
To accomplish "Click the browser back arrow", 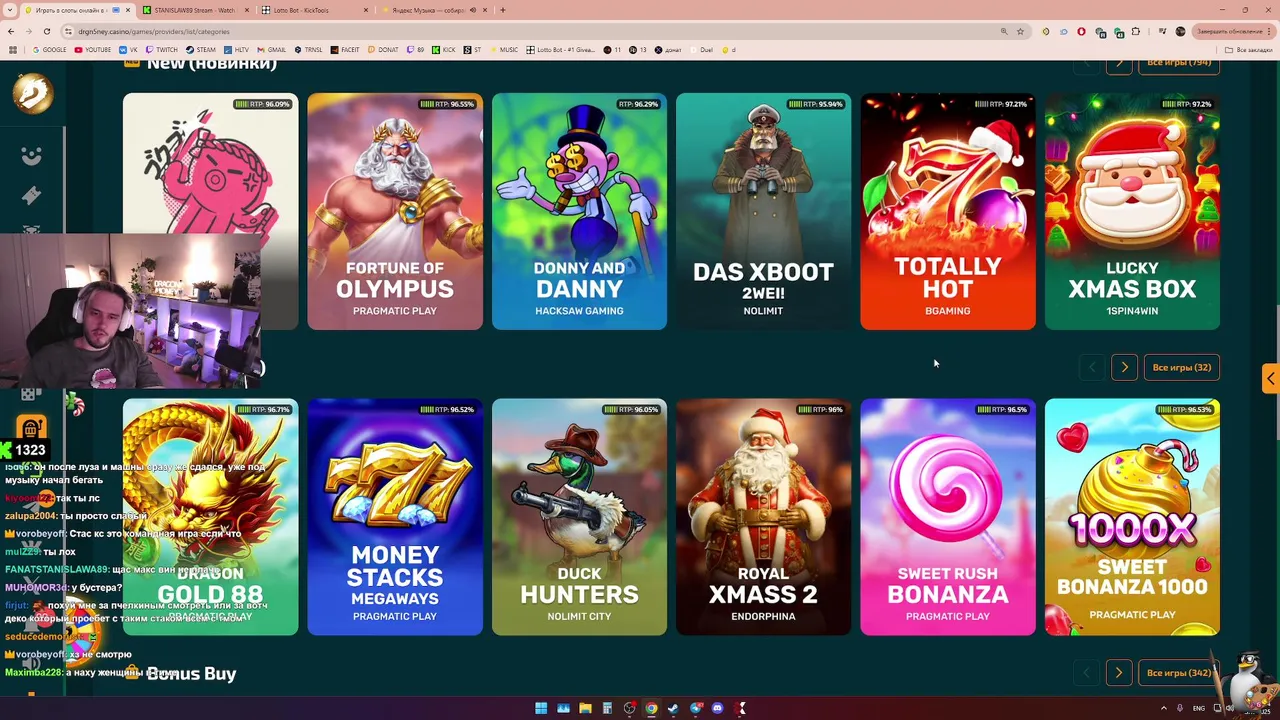I will (11, 31).
